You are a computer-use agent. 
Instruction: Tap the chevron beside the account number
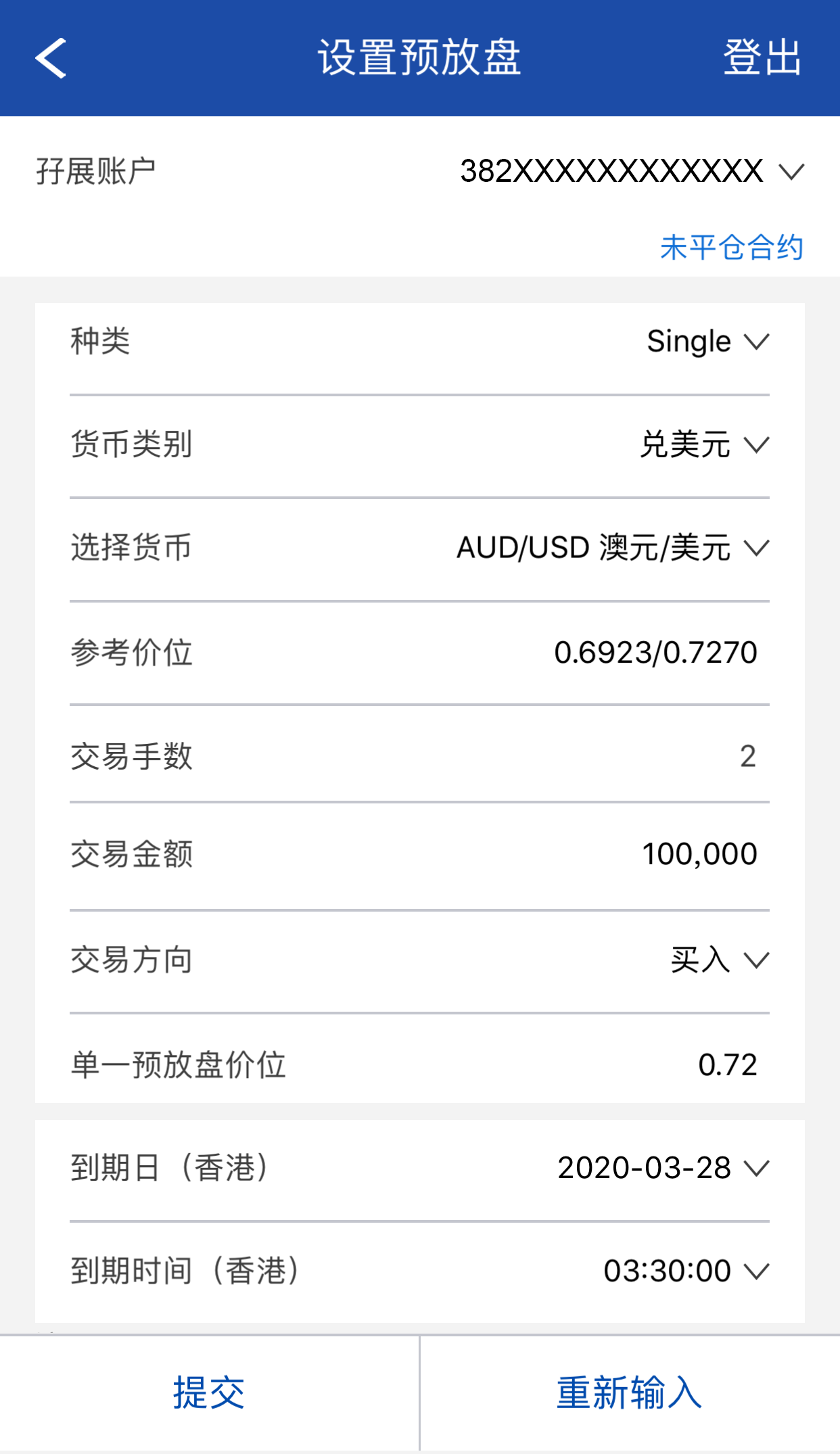(791, 171)
